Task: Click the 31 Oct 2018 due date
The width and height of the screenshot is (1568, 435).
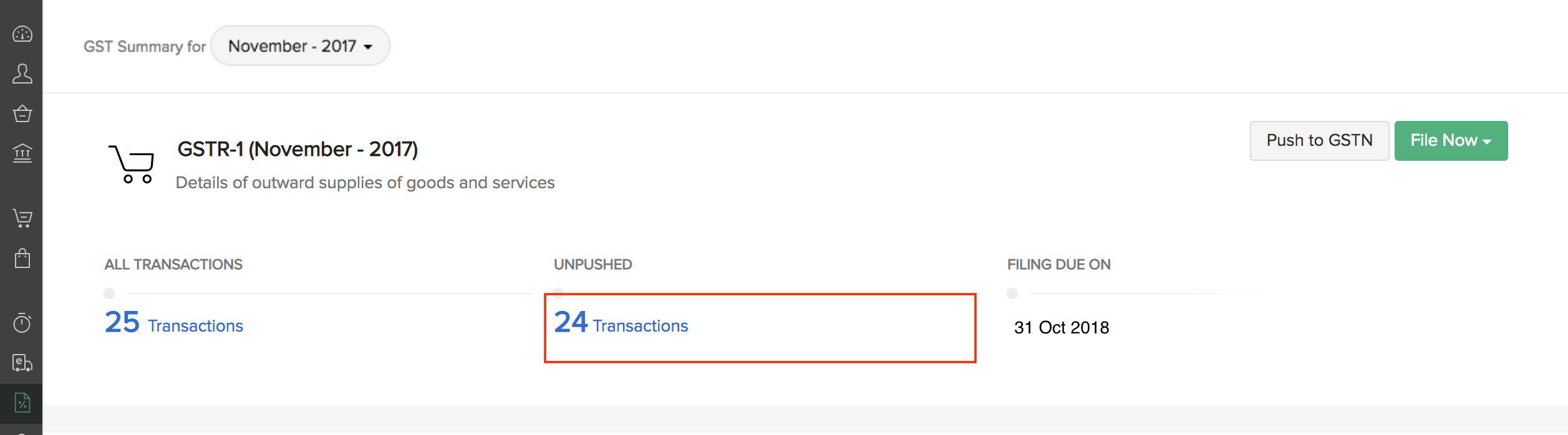Action: (x=1062, y=328)
